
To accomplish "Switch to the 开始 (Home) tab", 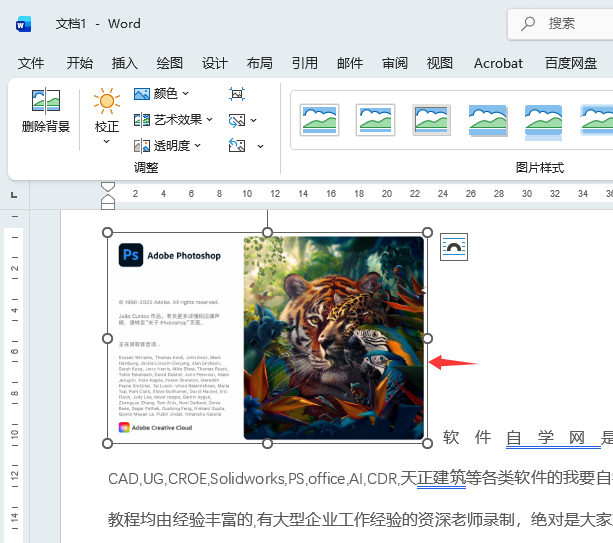I will (80, 63).
